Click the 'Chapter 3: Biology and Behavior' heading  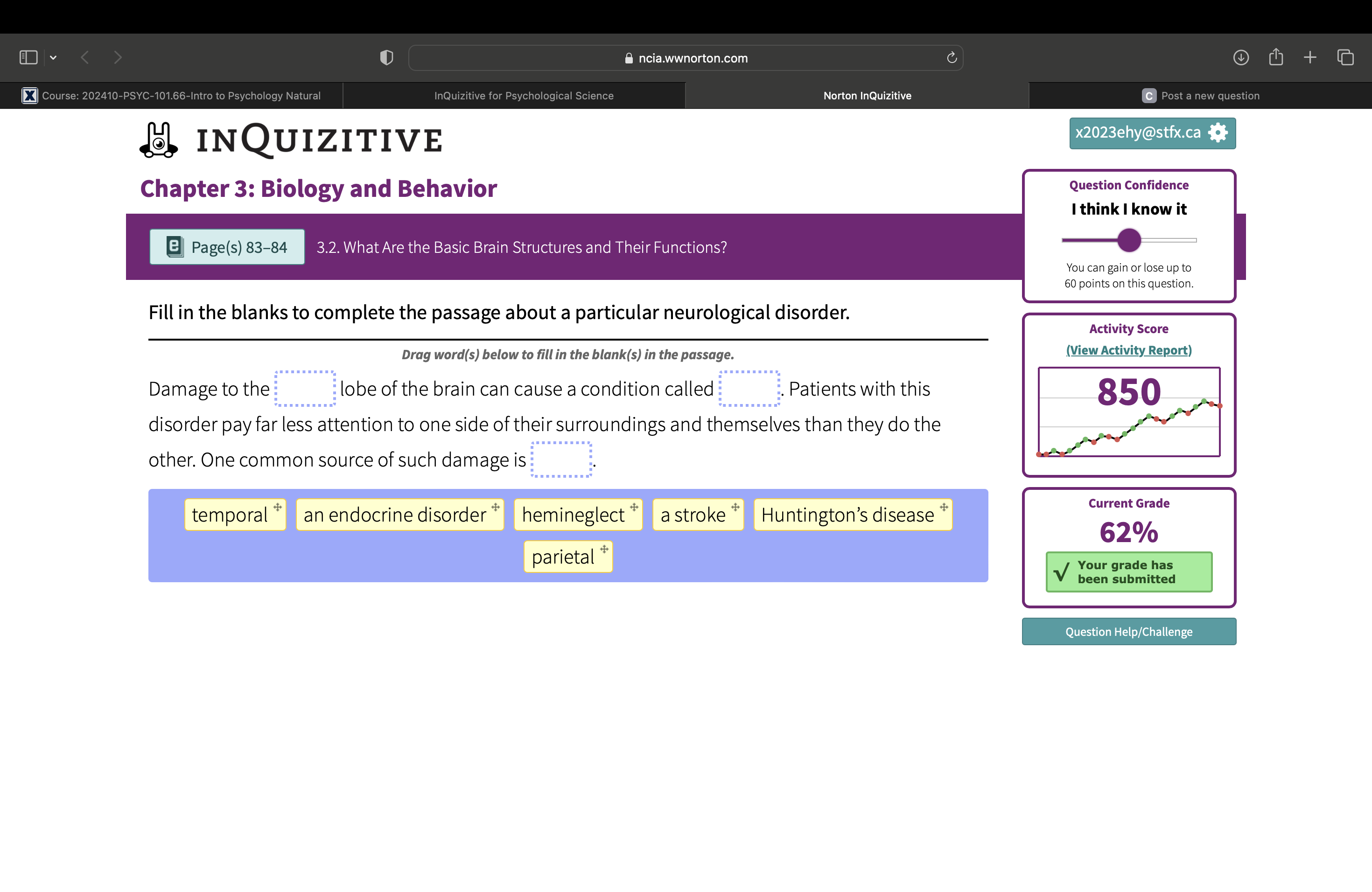click(318, 189)
